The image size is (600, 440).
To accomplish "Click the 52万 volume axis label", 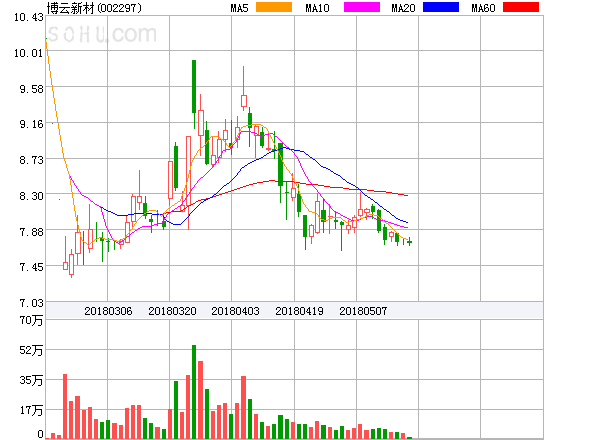I will 31,350.
